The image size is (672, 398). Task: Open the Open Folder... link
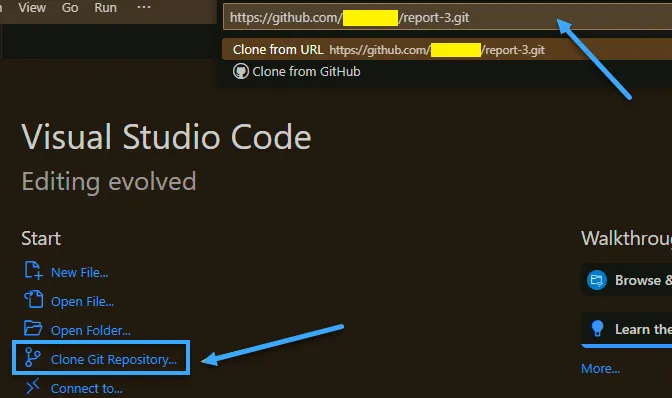[x=90, y=330]
